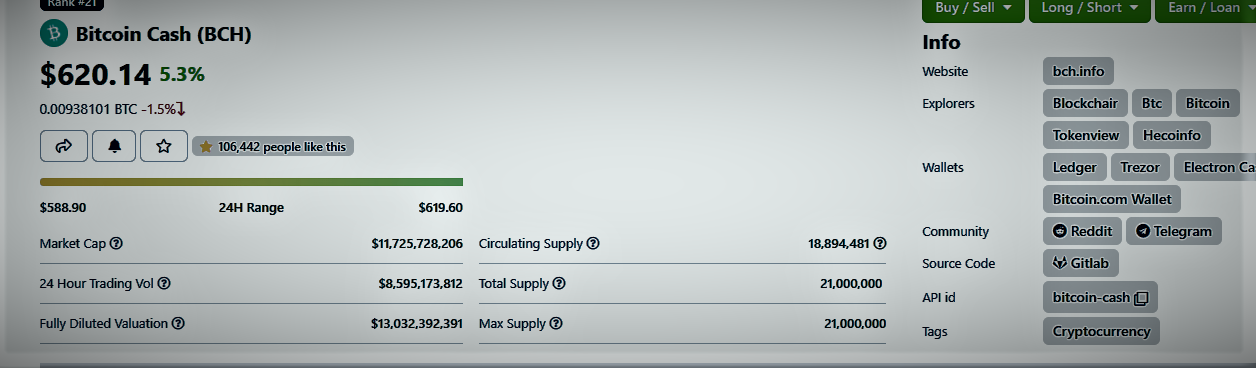Click the bell price alert icon

pos(114,146)
